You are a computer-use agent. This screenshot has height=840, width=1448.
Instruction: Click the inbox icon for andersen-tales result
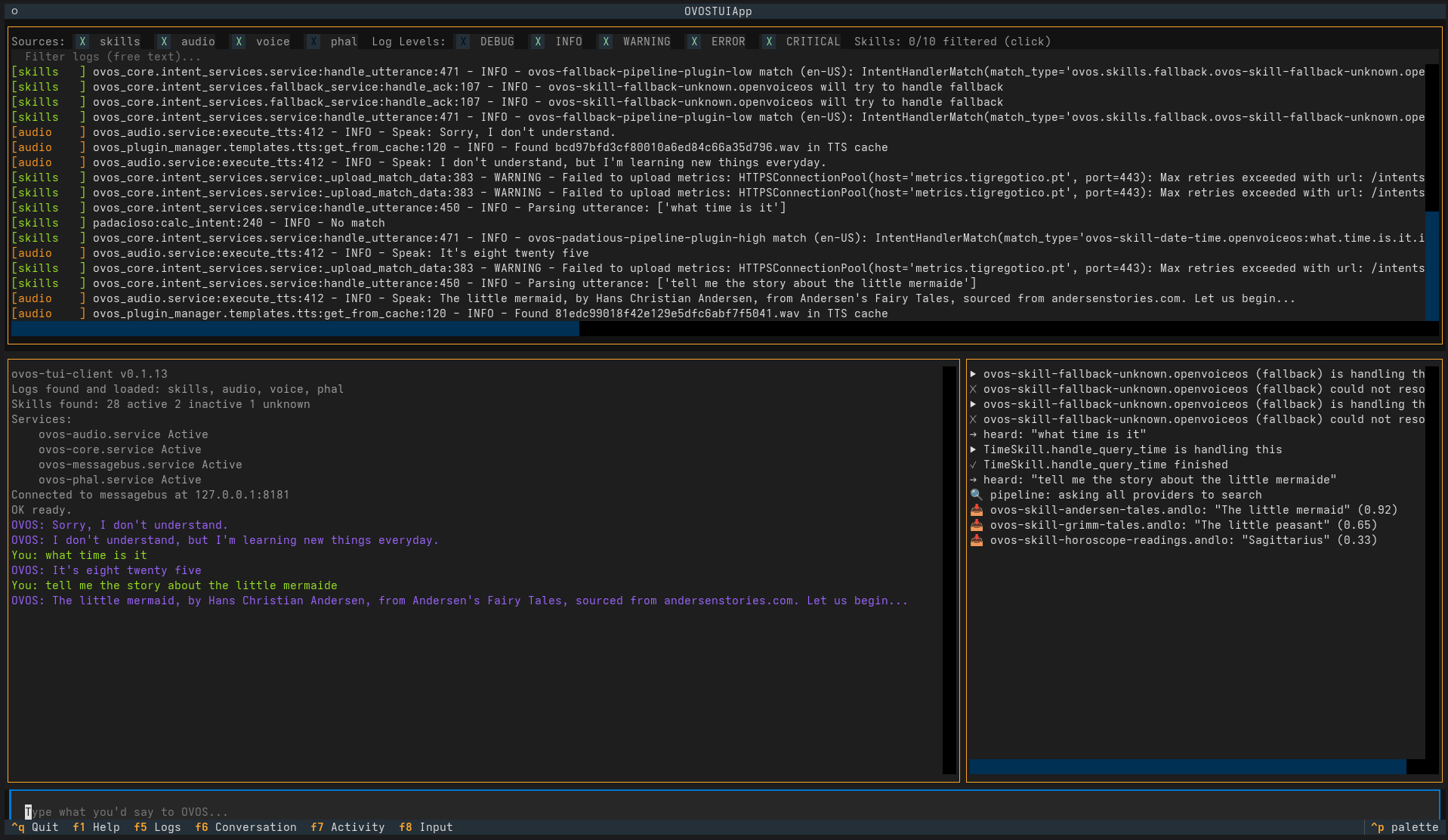(x=976, y=510)
